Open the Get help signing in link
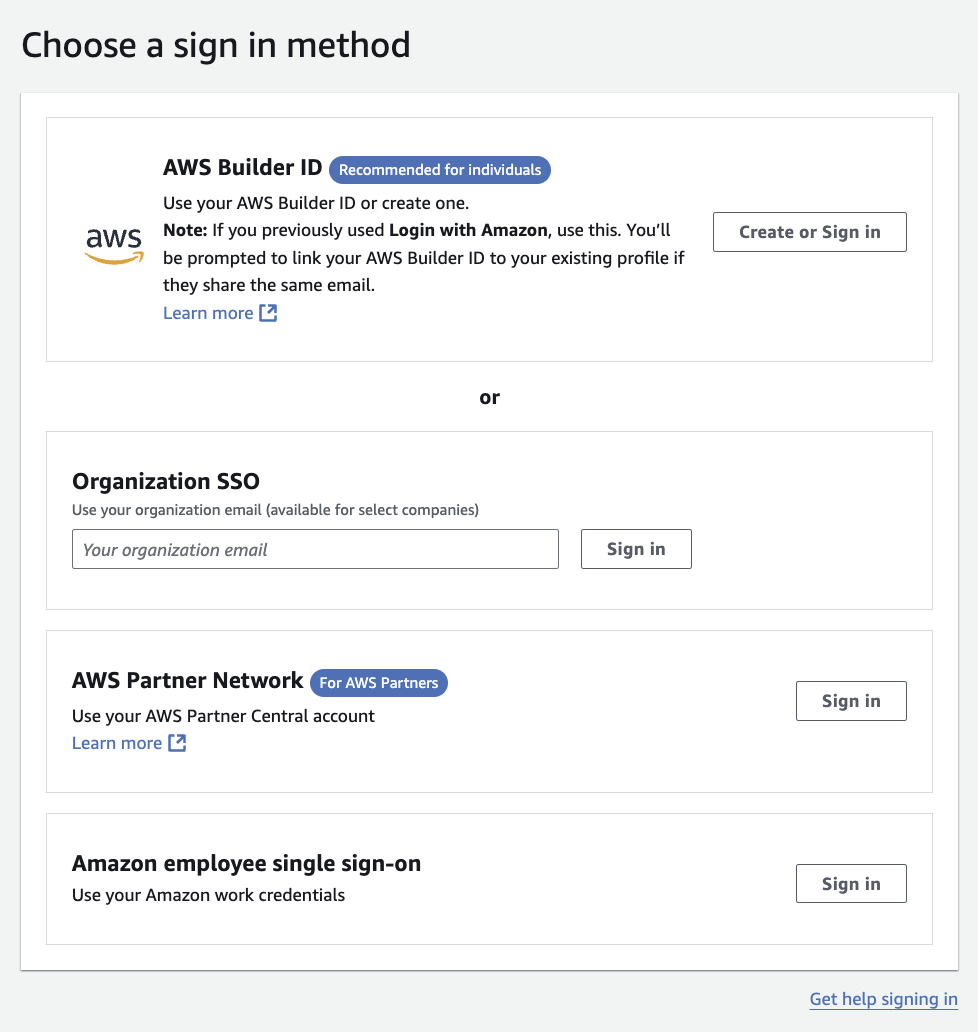This screenshot has height=1032, width=978. (x=883, y=999)
